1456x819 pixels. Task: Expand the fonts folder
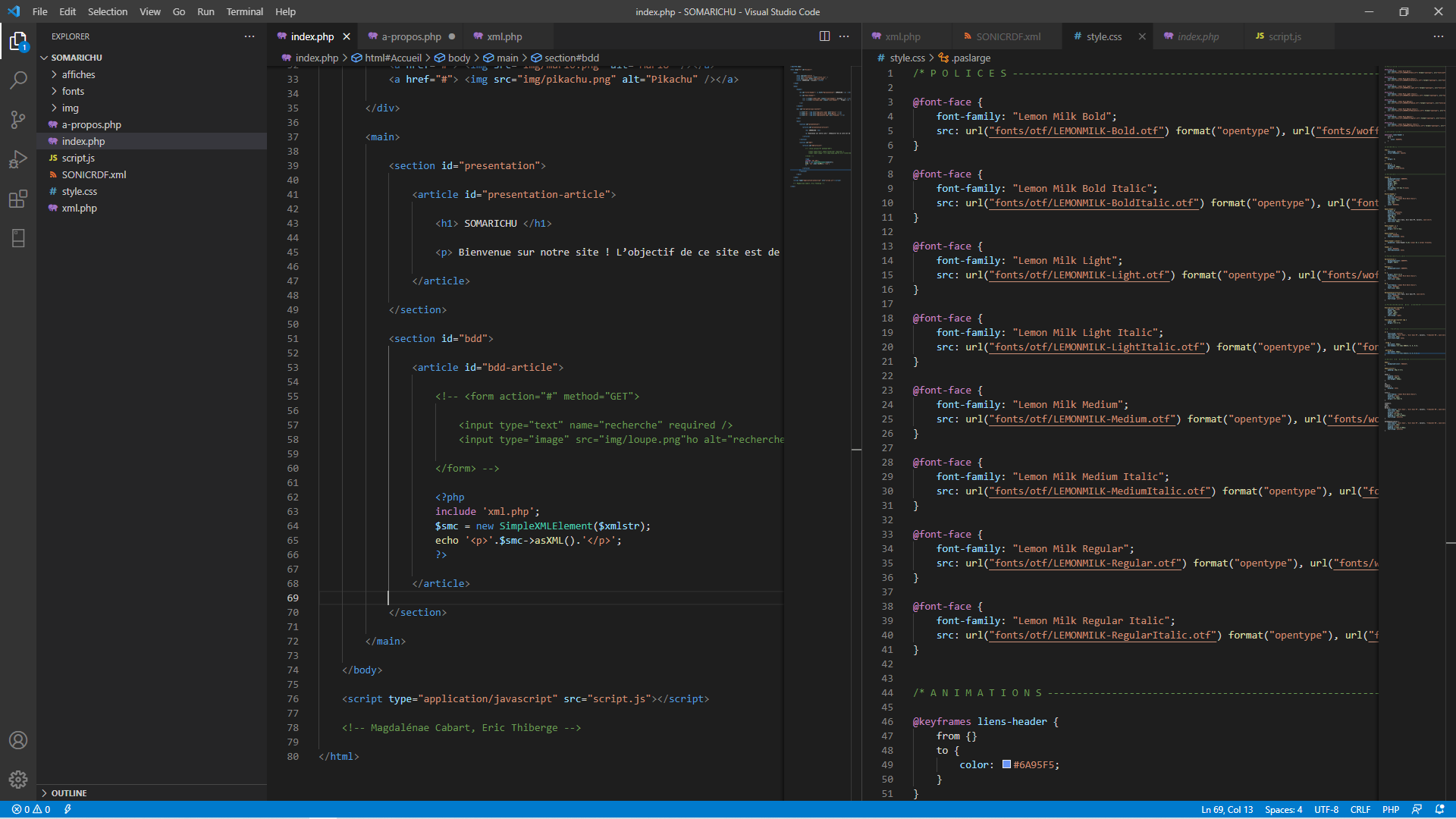73,91
